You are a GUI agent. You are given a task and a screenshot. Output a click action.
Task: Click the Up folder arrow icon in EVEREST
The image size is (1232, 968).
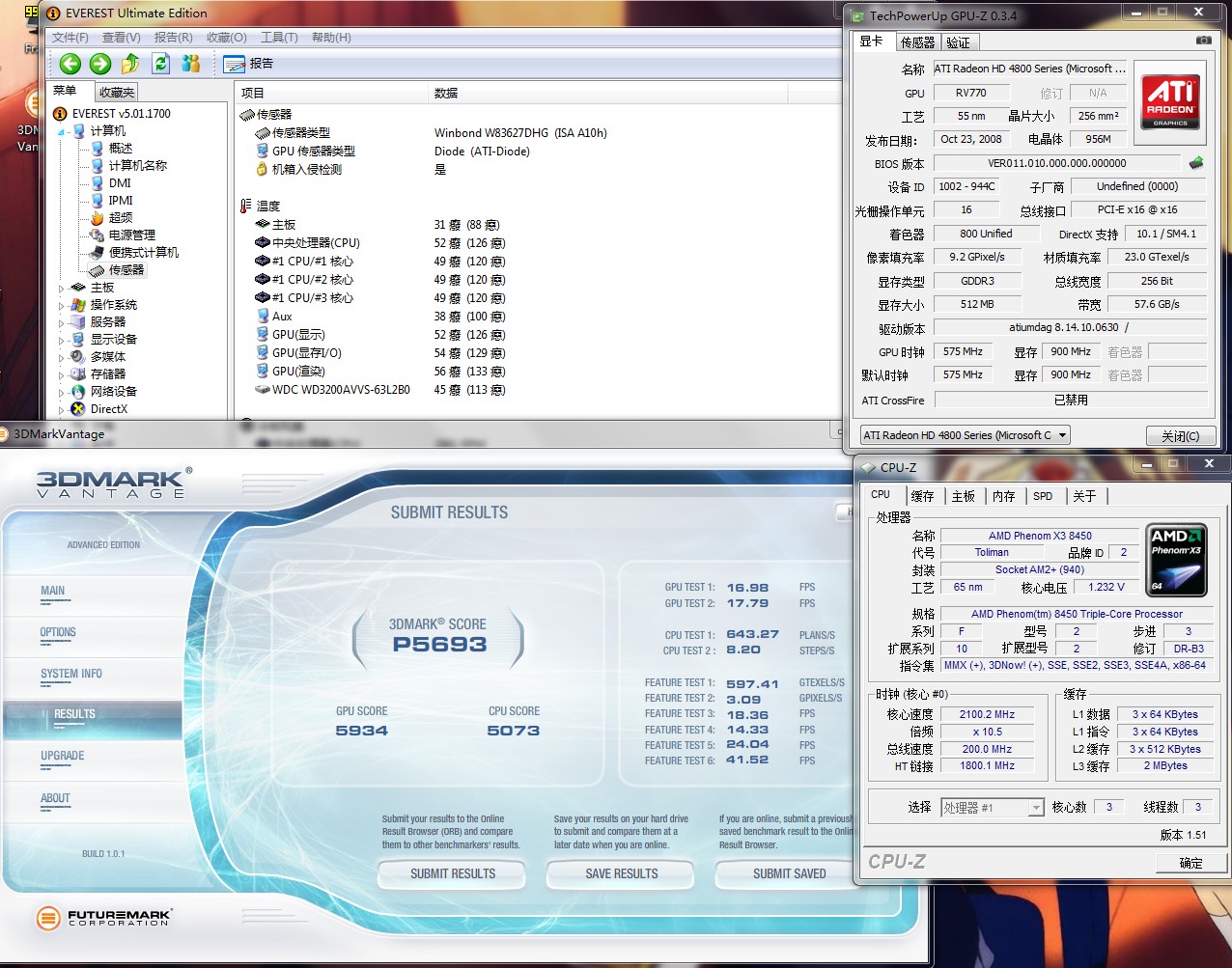click(130, 64)
